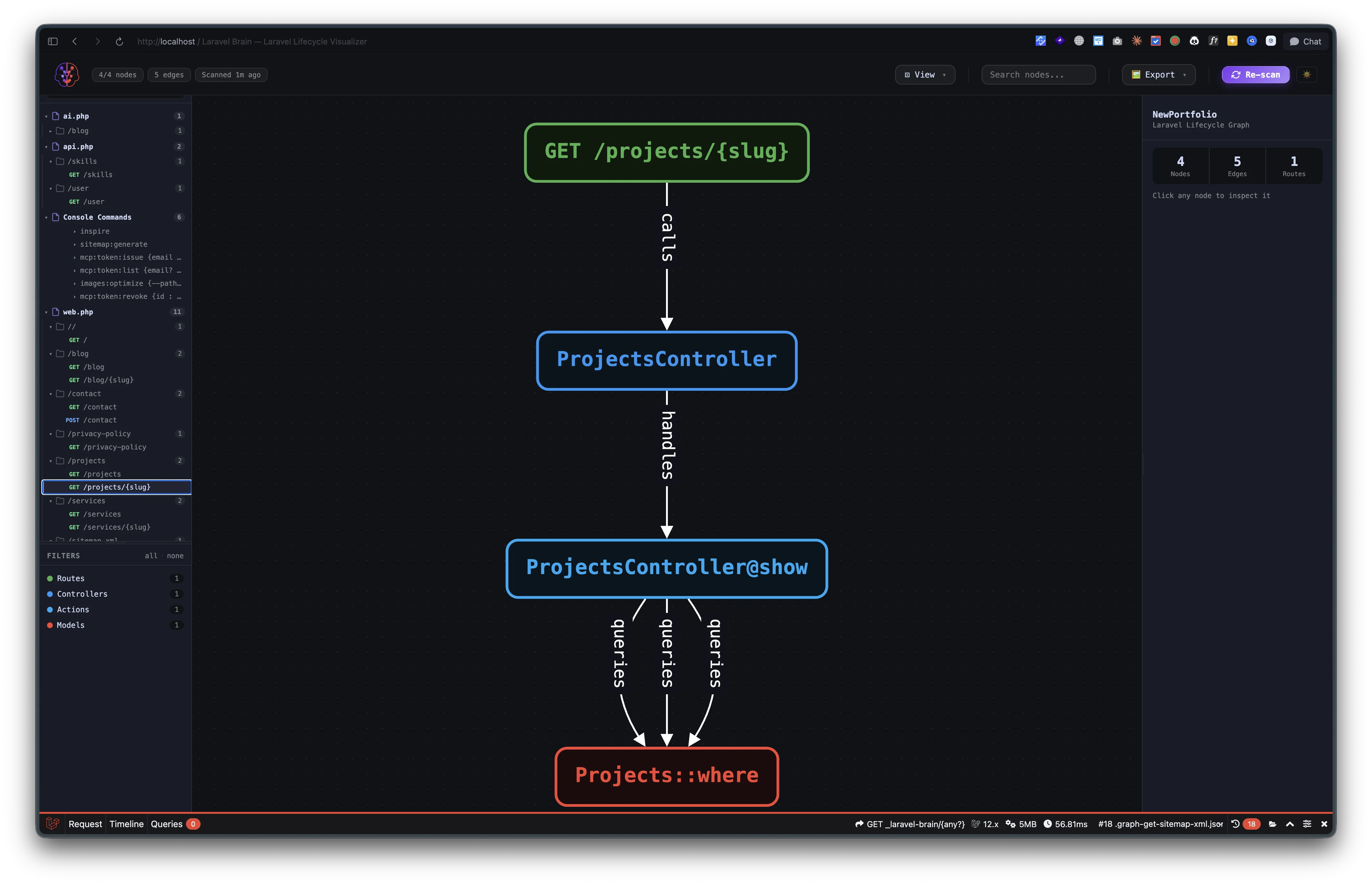The image size is (1372, 885).
Task: Open debugbar folder storage icon
Action: tap(1273, 824)
